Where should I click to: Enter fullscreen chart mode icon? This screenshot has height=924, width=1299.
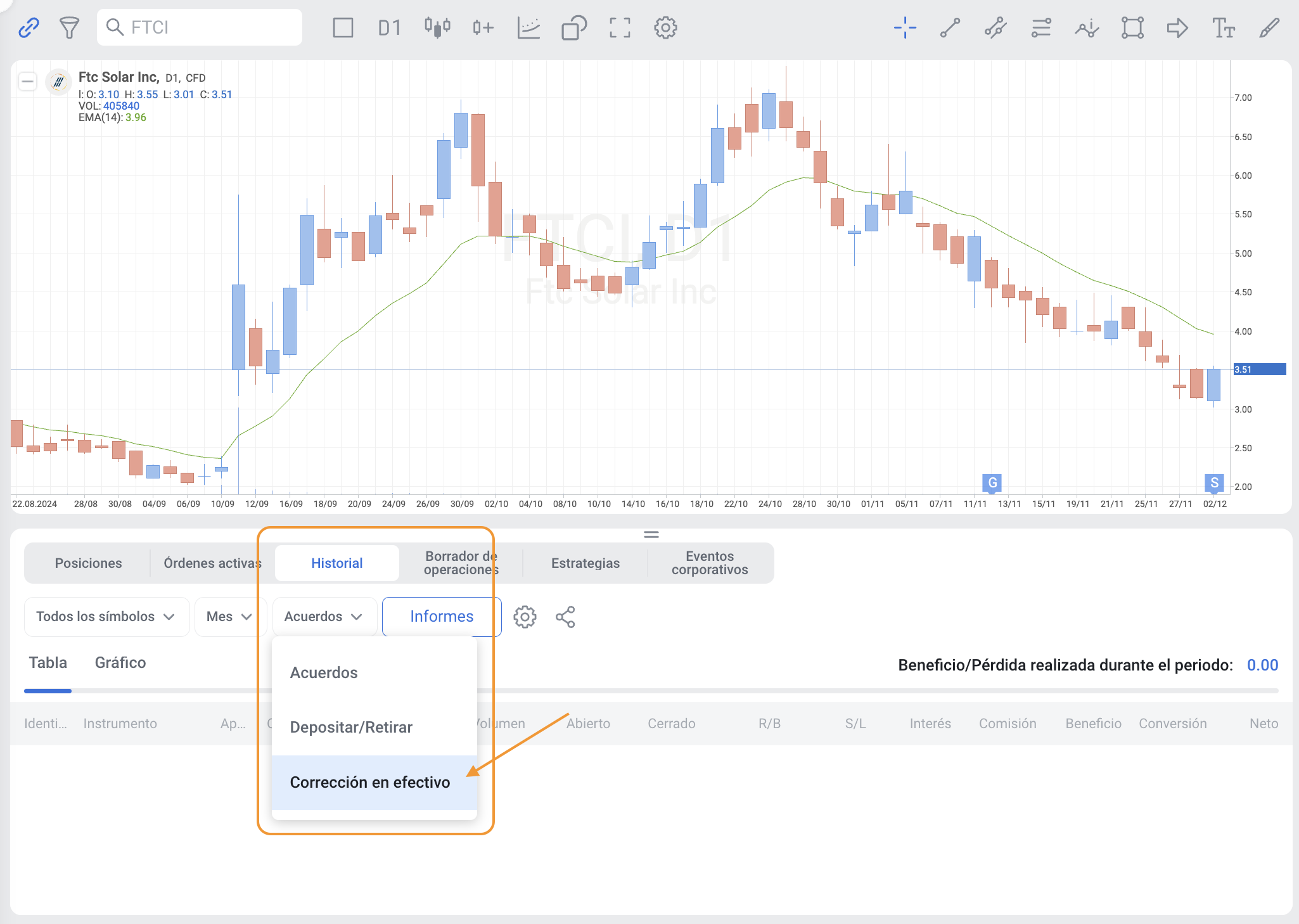coord(620,27)
